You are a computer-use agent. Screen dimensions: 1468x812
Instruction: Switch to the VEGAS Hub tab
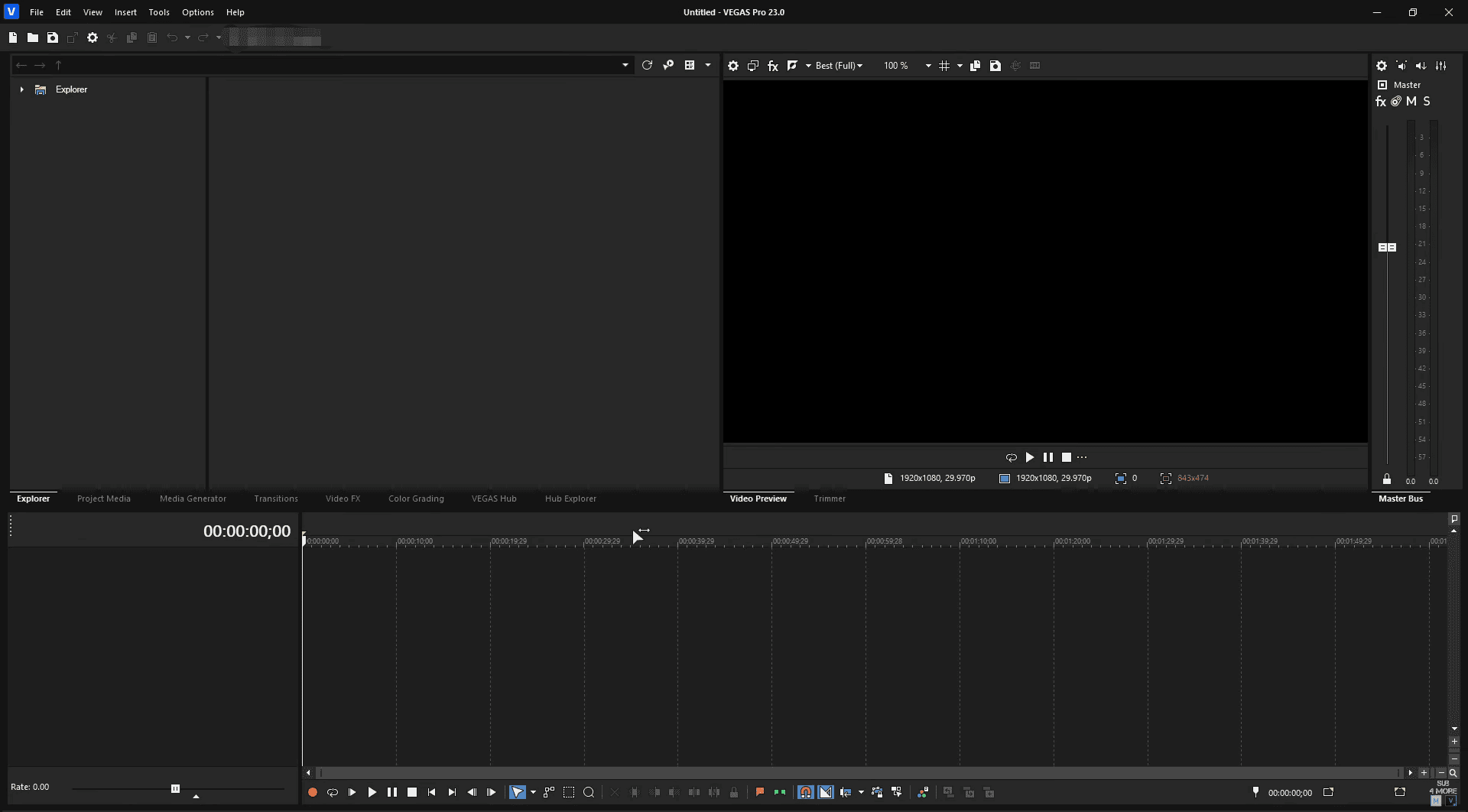tap(494, 499)
